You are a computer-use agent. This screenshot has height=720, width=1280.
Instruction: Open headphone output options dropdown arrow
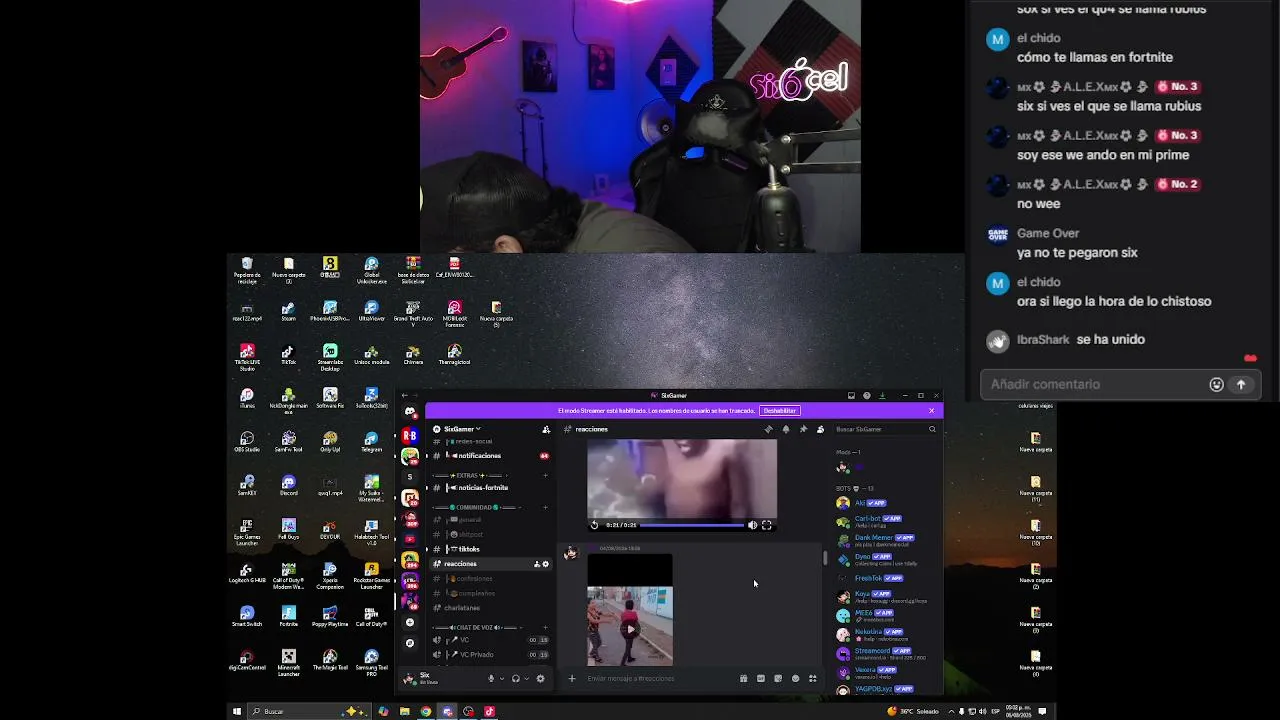pos(527,678)
